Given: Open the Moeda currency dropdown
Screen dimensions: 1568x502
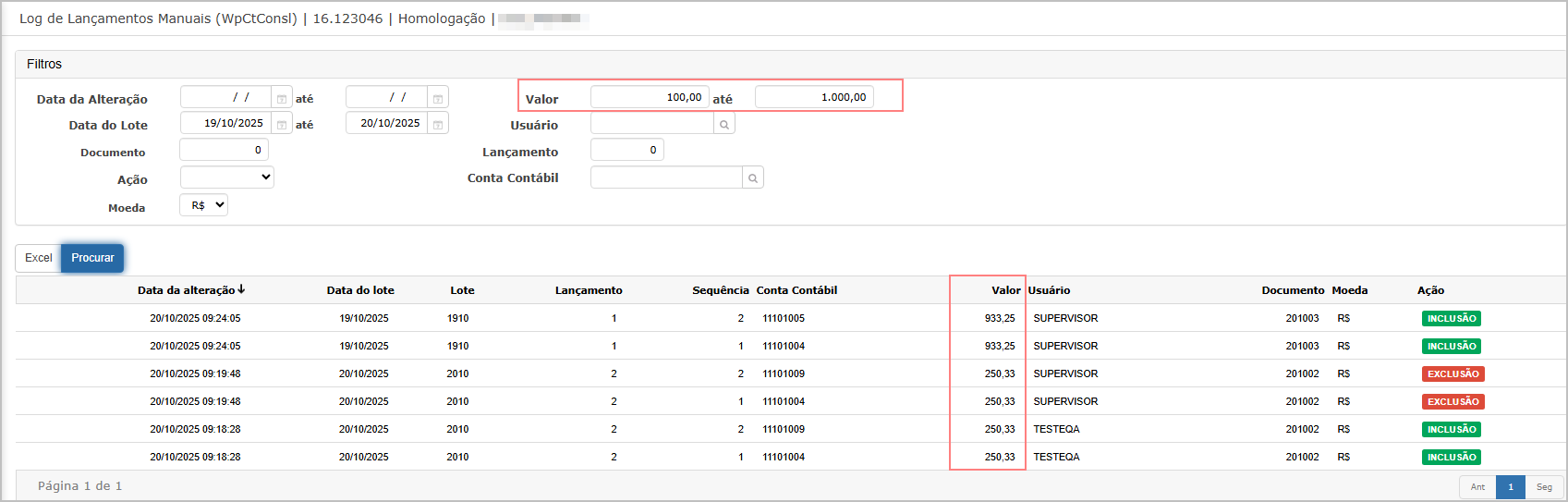Looking at the screenshot, I should (x=204, y=205).
